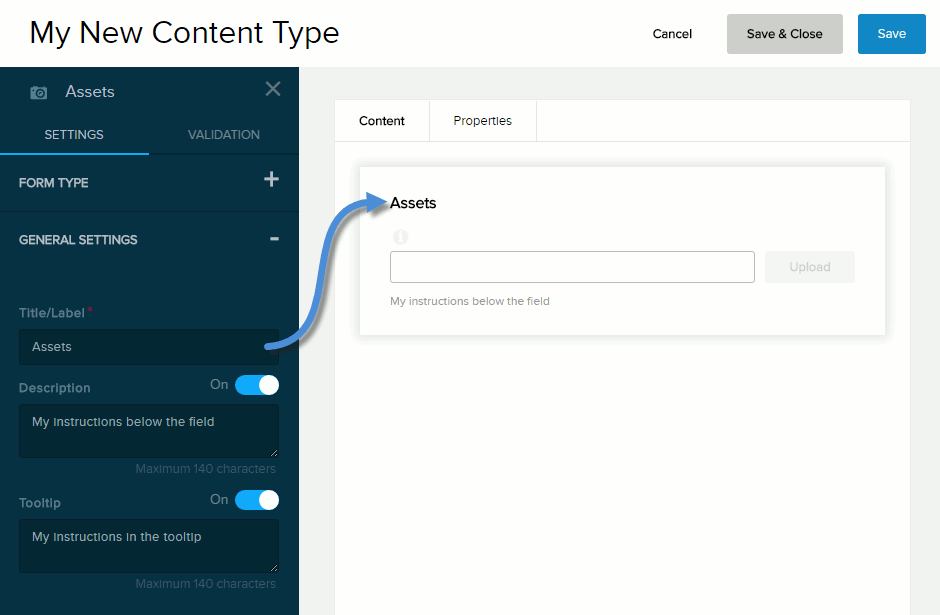Select the Content tab
This screenshot has width=940, height=615.
click(382, 121)
